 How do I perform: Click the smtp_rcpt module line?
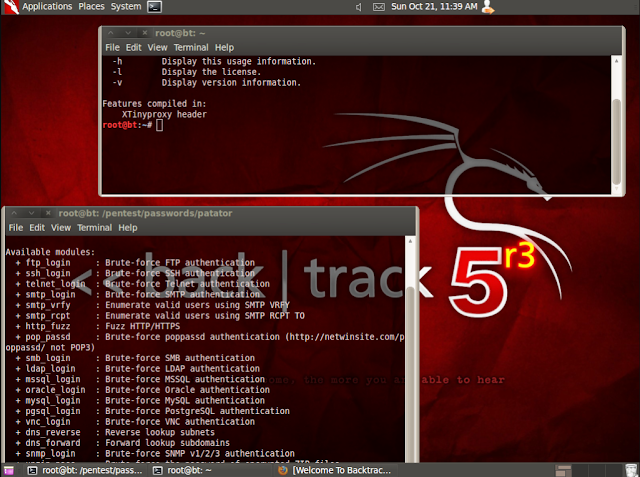point(160,316)
